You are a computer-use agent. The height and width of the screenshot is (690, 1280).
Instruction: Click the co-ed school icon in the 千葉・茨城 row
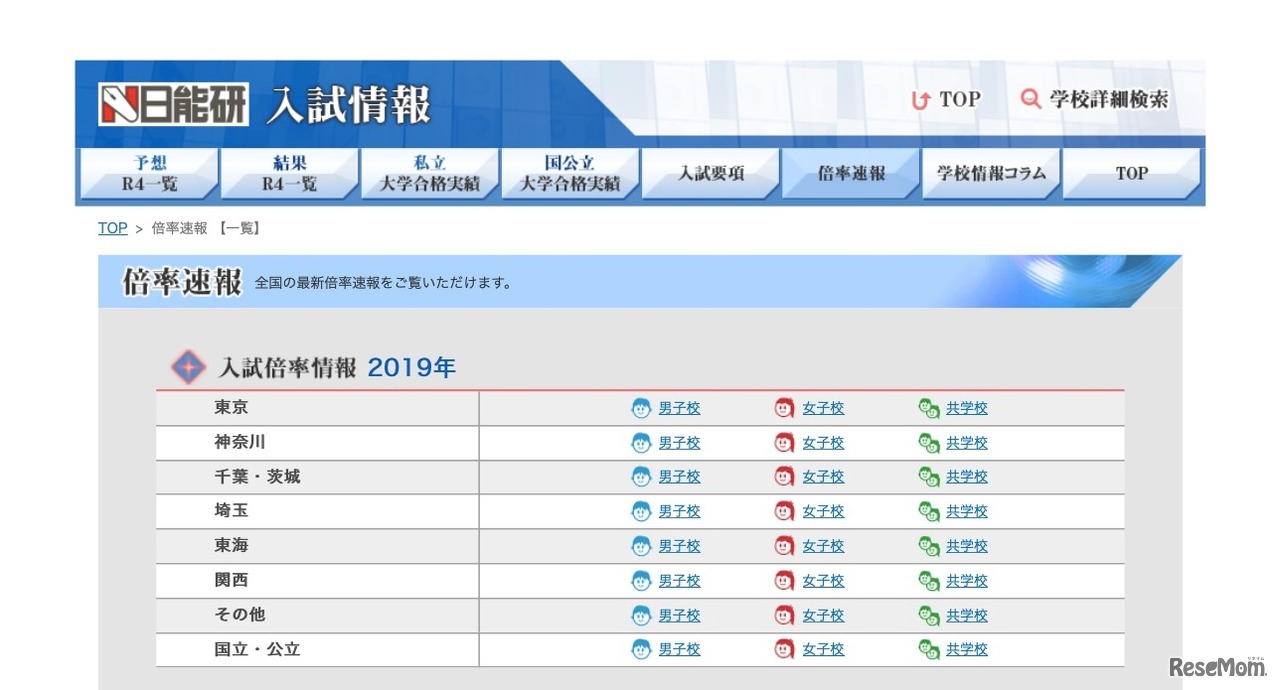pos(929,477)
